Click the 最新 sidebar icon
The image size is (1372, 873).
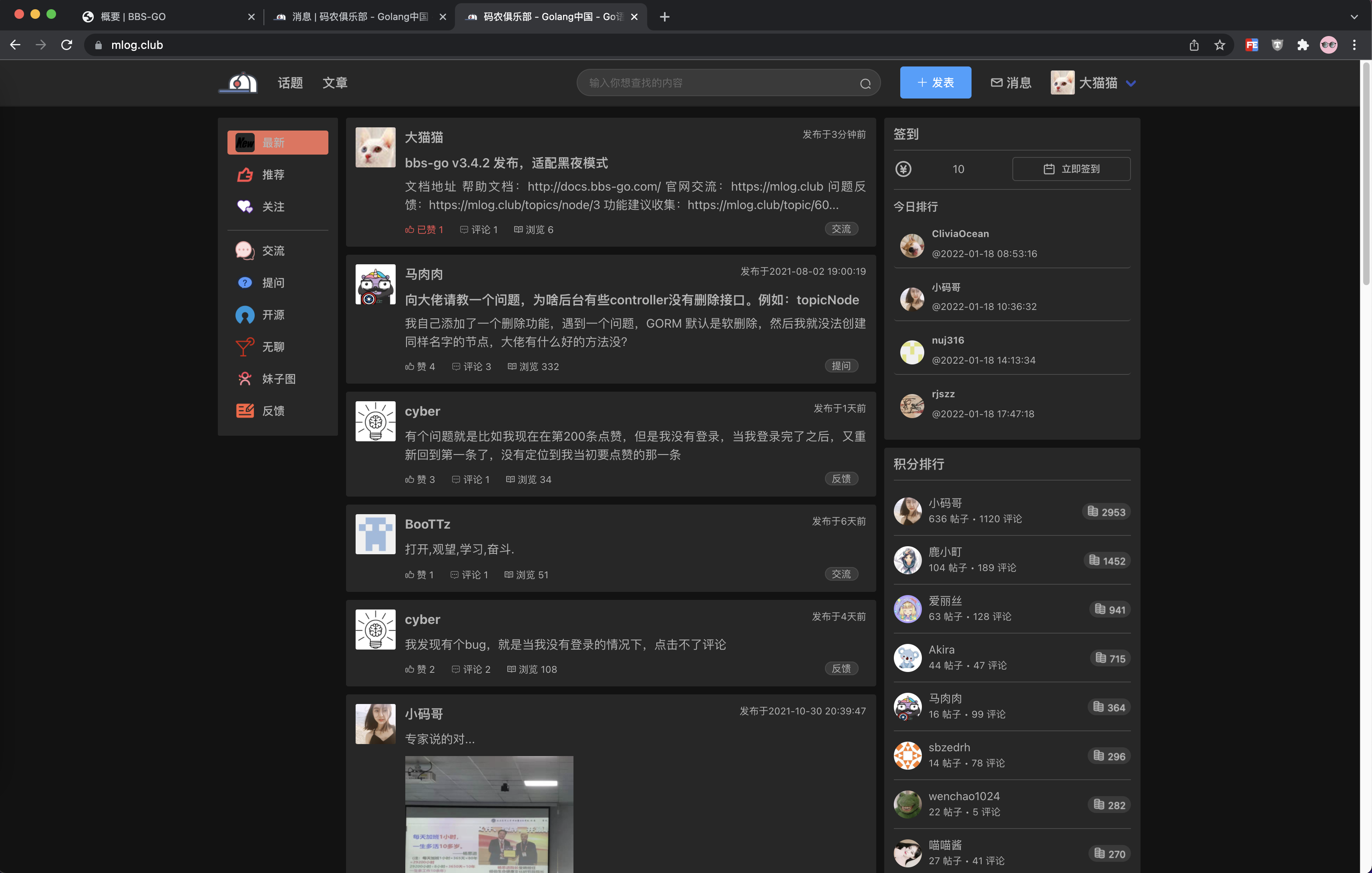pyautogui.click(x=245, y=143)
